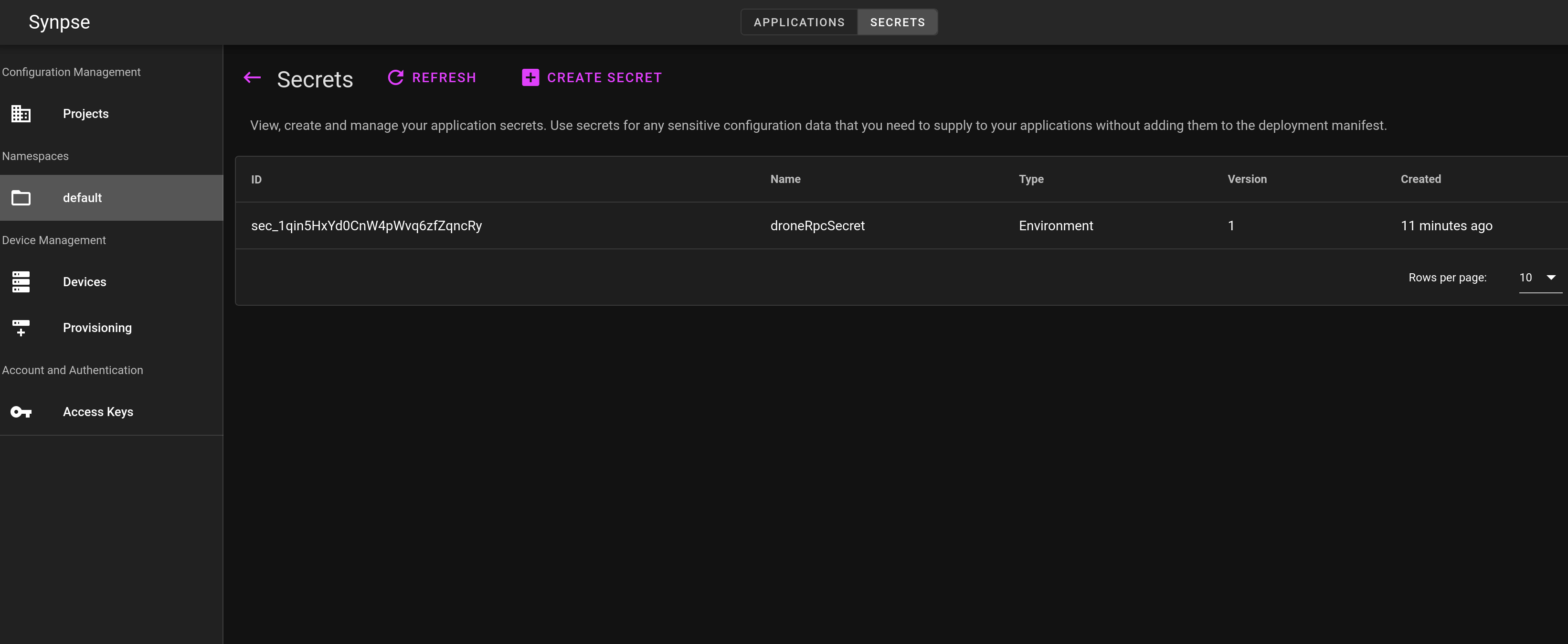Select the rows per page value 10
The height and width of the screenshot is (644, 1568).
1526,278
